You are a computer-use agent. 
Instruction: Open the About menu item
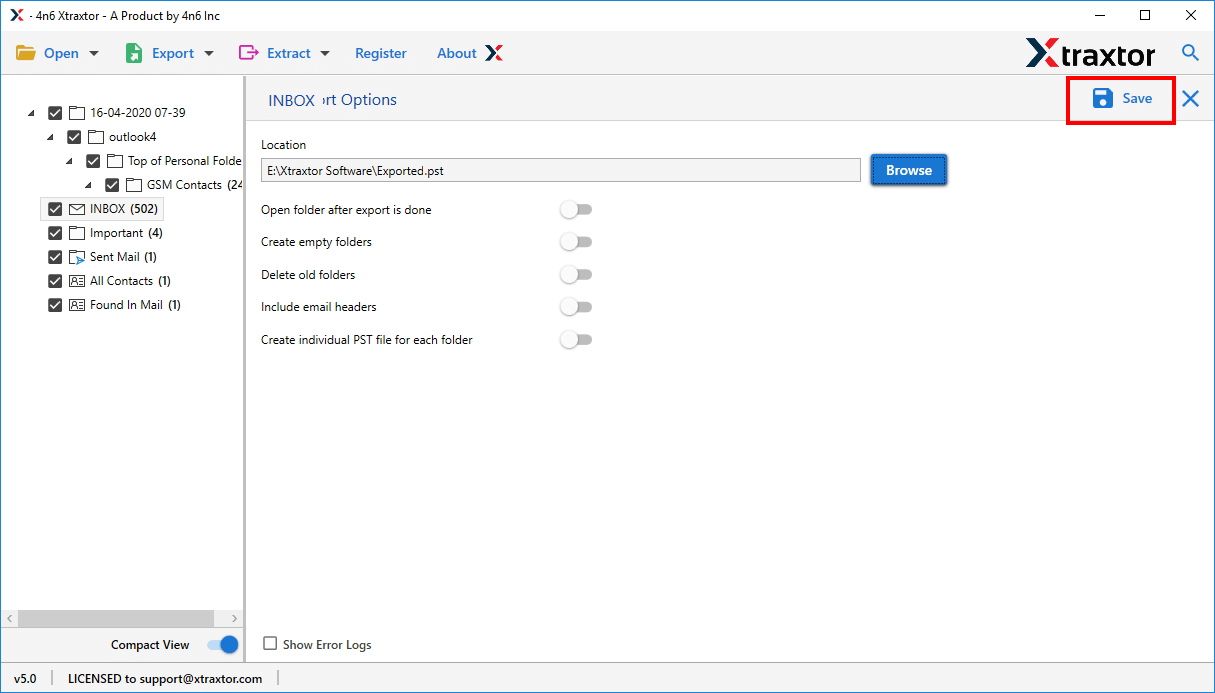[456, 53]
